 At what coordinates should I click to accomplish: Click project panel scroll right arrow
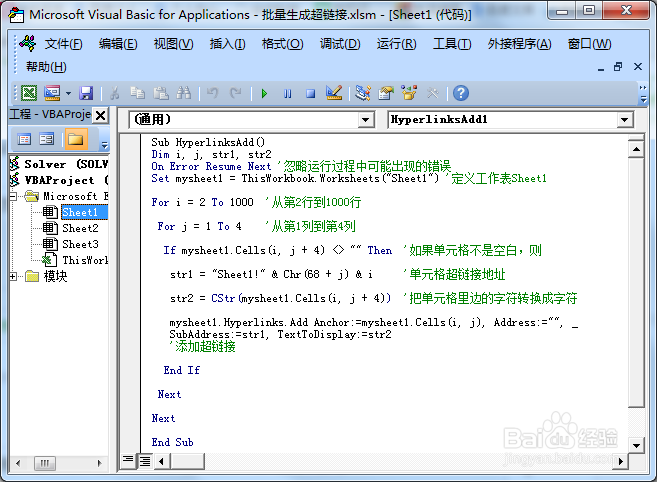click(99, 463)
